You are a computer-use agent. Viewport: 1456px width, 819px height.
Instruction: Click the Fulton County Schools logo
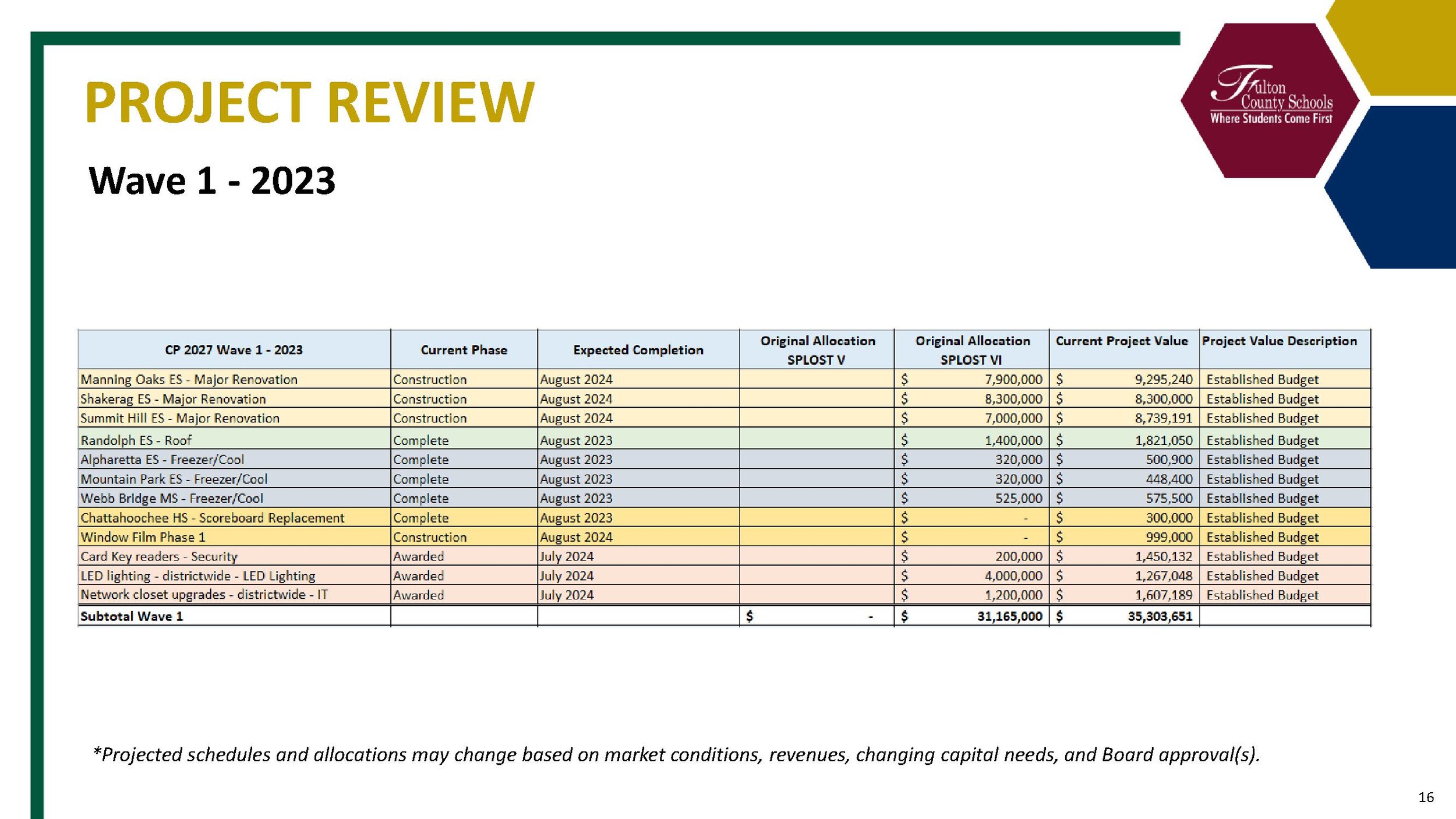coord(1271,100)
